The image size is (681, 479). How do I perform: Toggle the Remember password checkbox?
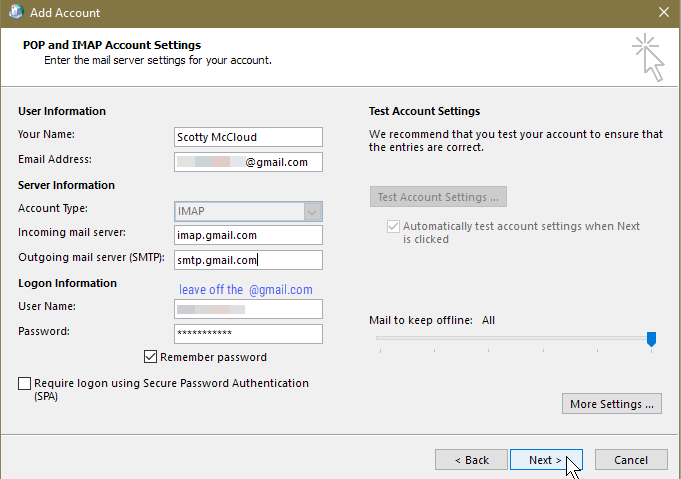point(151,357)
